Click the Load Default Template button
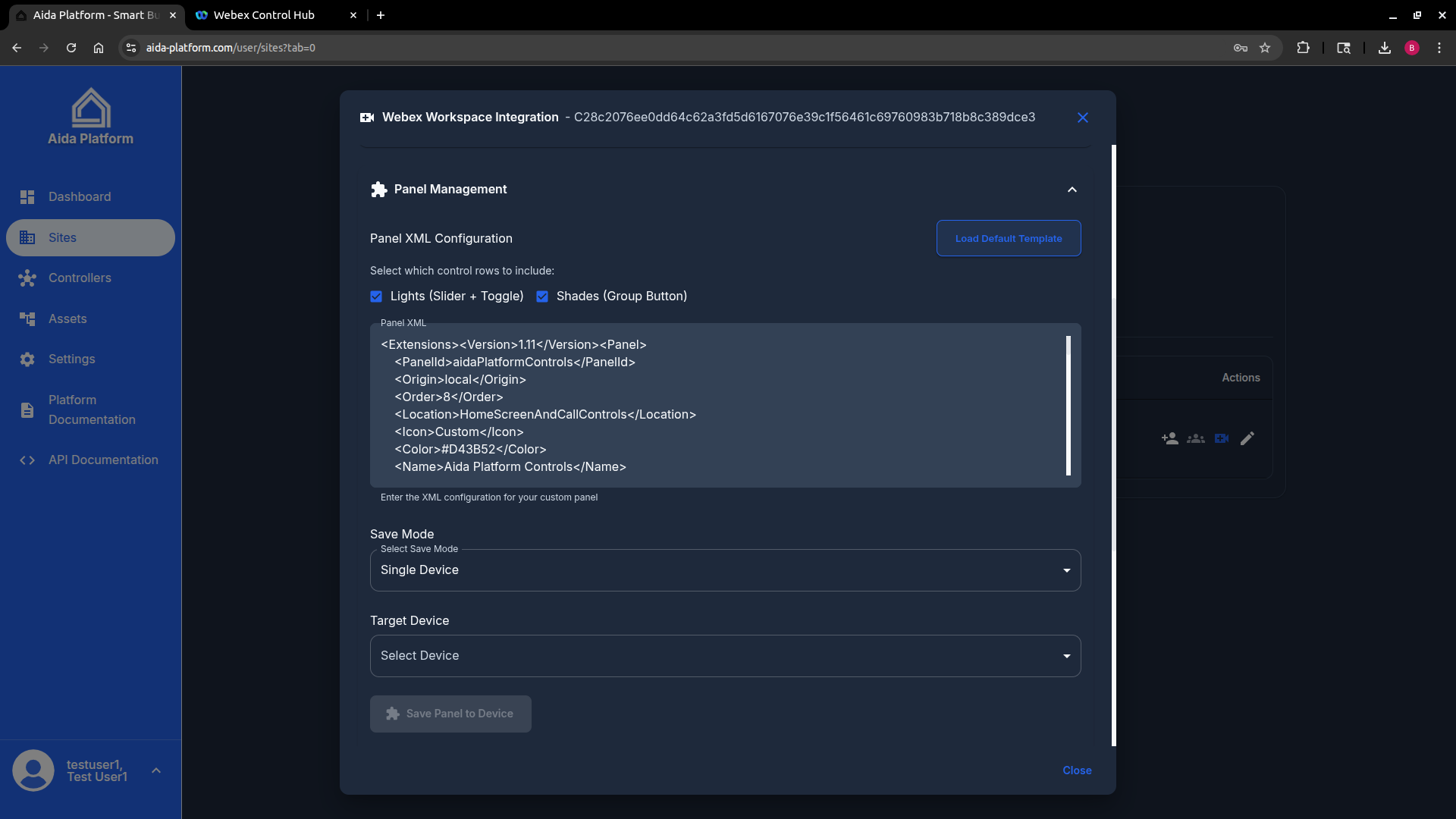 (1009, 238)
